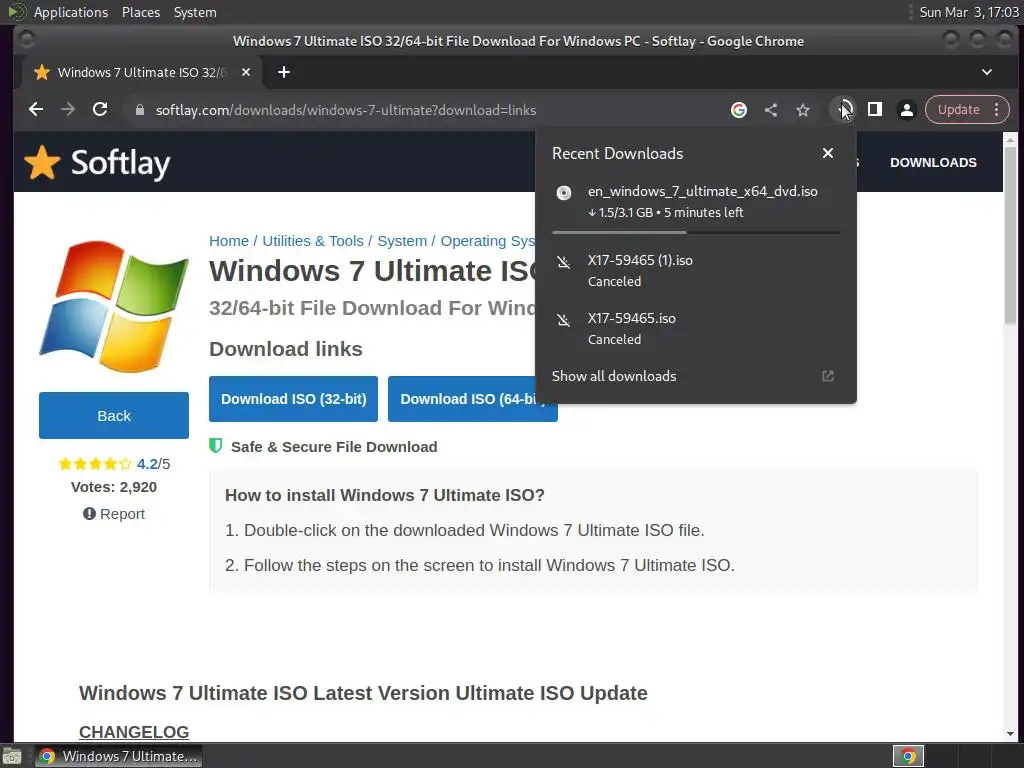Click the Chrome icon in bottom-right panel
This screenshot has width=1024, height=768.
pos(908,756)
